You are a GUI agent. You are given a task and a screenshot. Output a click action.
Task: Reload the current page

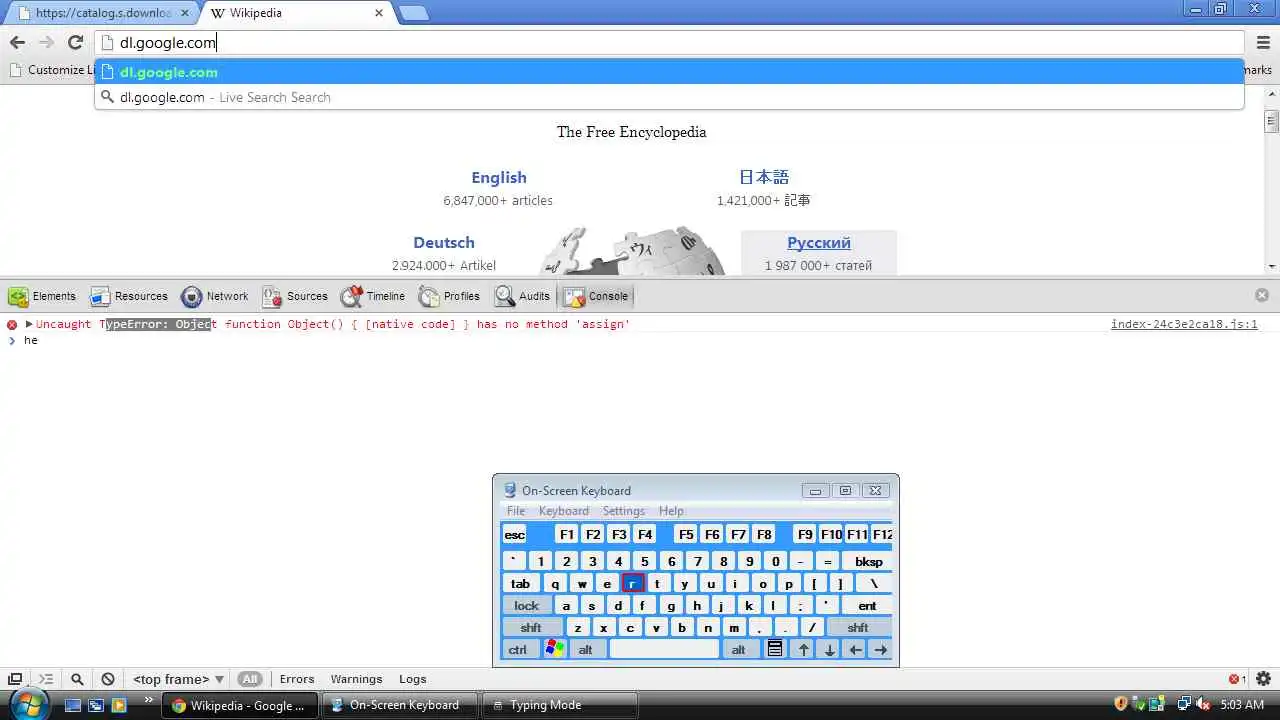pos(75,42)
